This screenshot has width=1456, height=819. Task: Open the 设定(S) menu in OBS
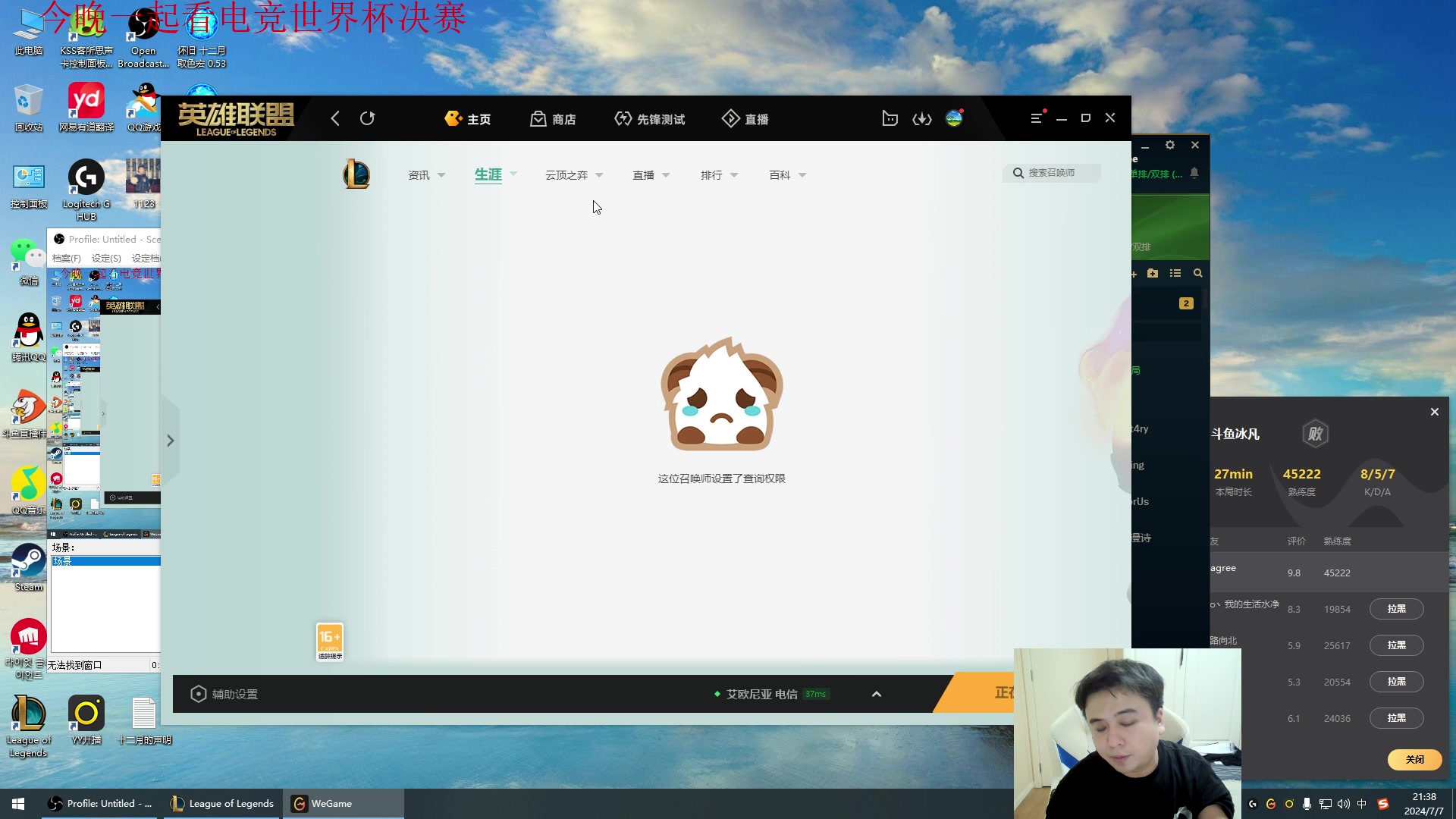tap(106, 259)
